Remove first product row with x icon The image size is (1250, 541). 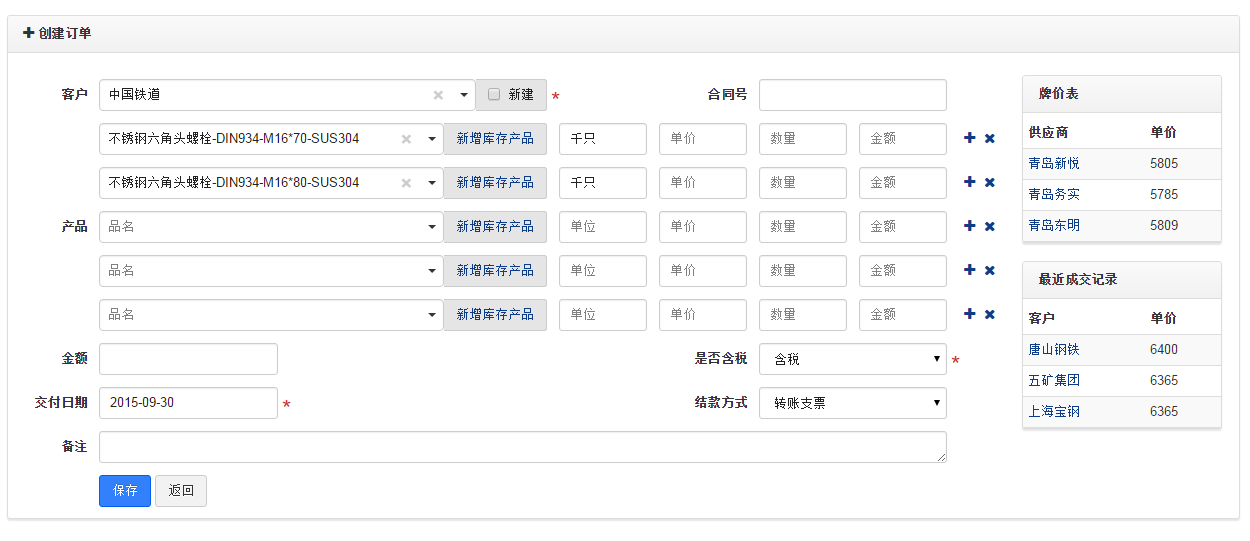coord(990,138)
